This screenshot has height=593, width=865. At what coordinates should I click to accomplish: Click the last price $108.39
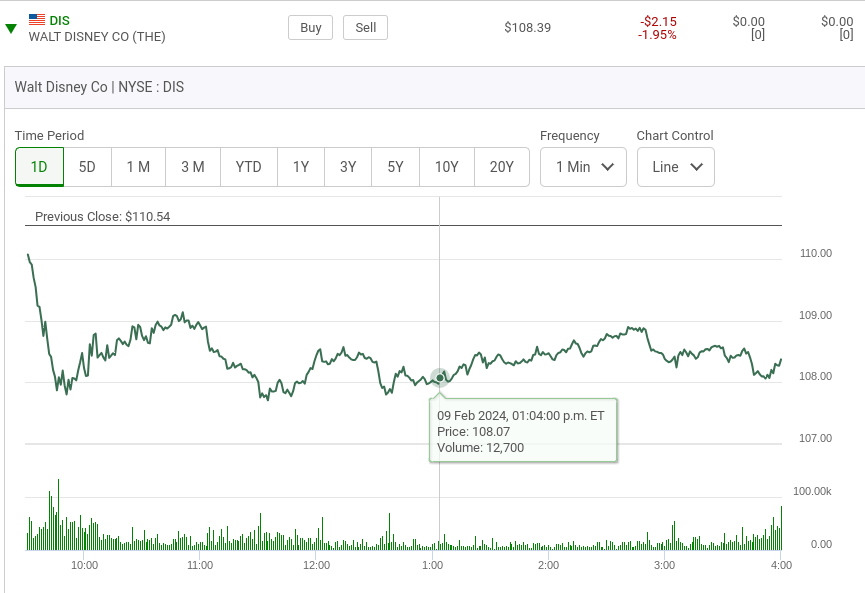coord(527,28)
